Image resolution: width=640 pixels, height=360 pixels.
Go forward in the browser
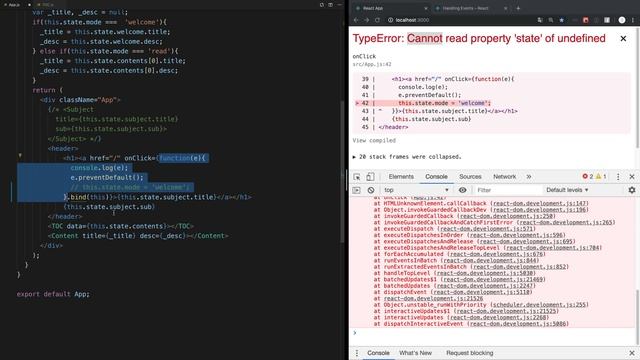pyautogui.click(x=366, y=20)
